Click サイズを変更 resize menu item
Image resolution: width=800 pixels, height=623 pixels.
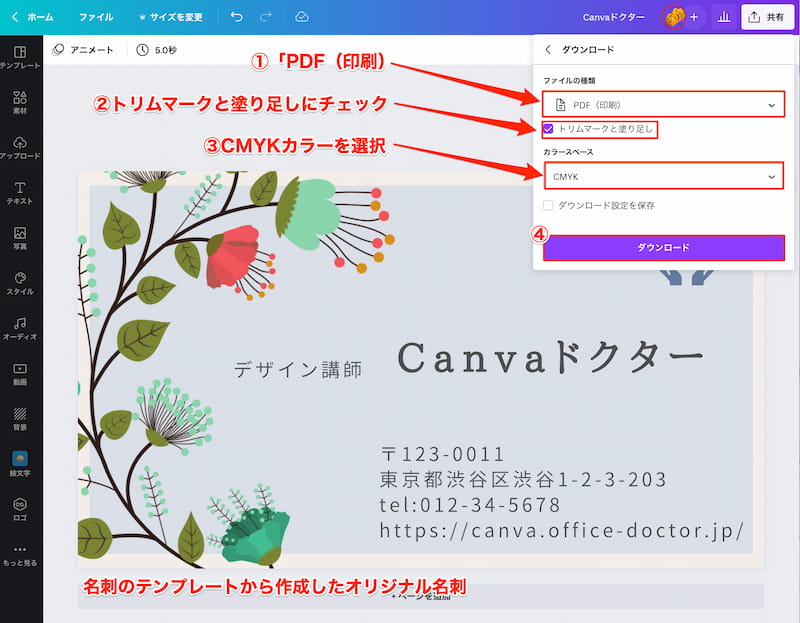tap(170, 17)
